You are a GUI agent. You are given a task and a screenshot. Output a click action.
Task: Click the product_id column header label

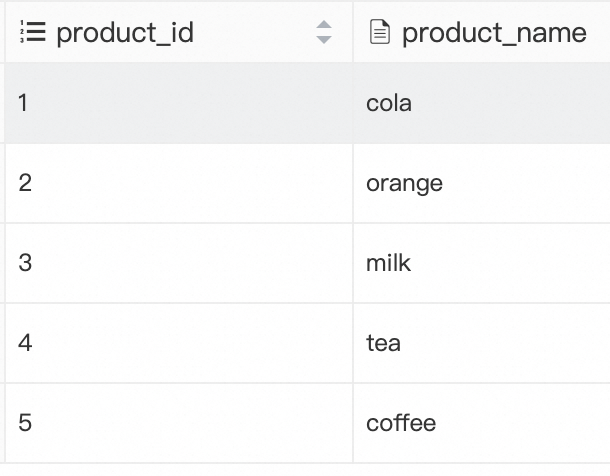(125, 32)
